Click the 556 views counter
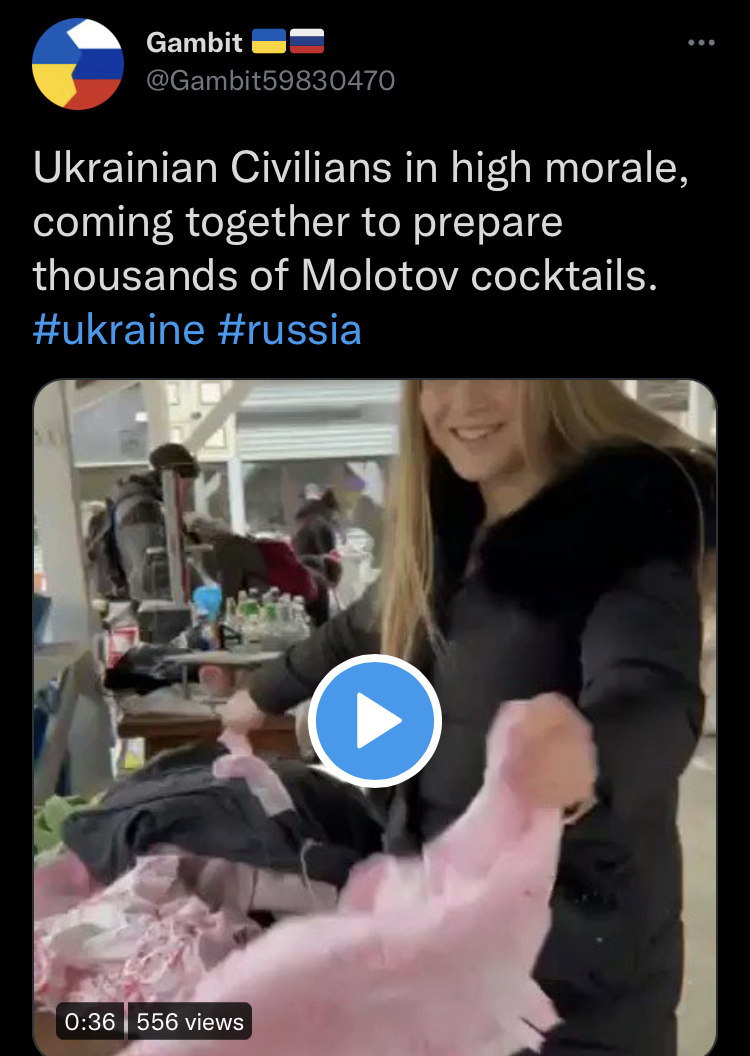Image resolution: width=750 pixels, height=1056 pixels. [x=190, y=1022]
